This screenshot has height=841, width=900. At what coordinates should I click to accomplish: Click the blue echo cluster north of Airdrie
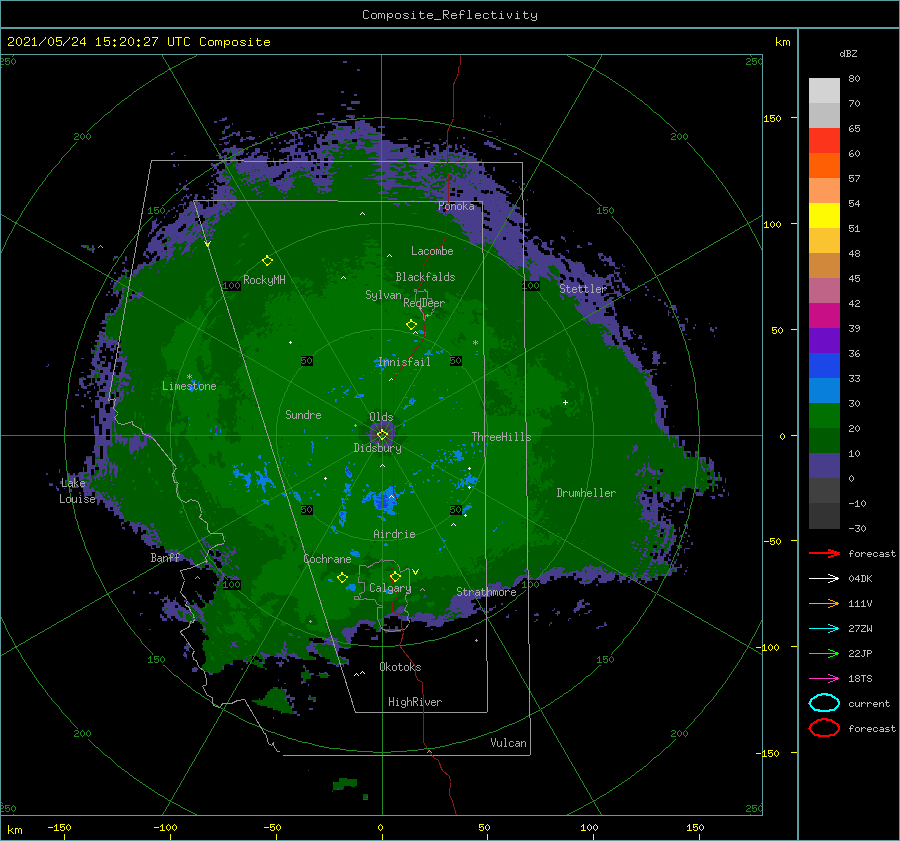[x=383, y=501]
